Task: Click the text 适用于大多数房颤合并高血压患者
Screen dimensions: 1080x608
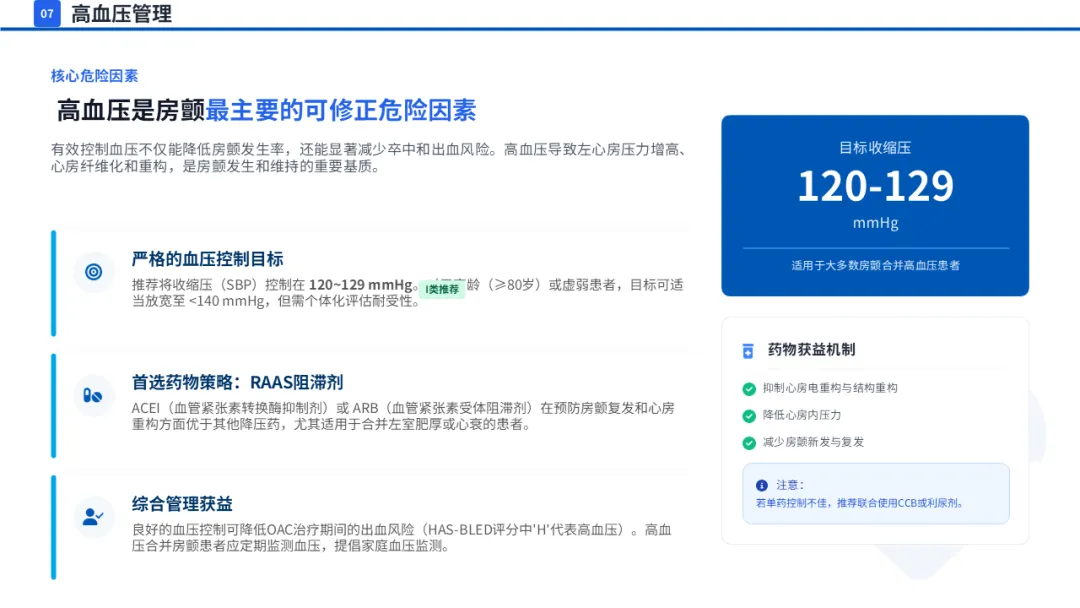Action: [875, 265]
